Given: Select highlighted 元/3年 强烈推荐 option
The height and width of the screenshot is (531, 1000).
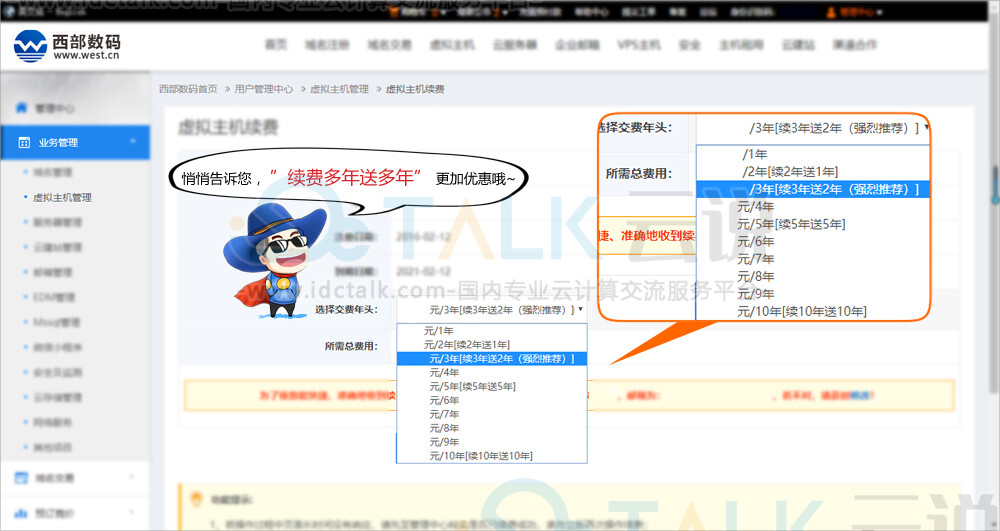Looking at the screenshot, I should click(x=491, y=359).
